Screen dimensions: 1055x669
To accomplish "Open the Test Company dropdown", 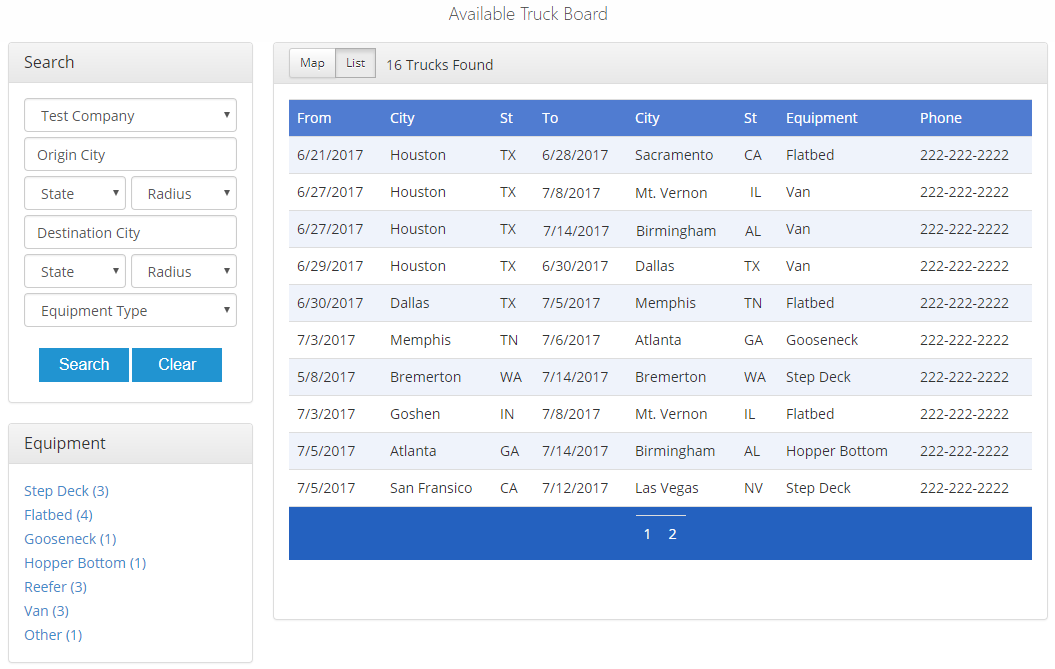I will [130, 116].
